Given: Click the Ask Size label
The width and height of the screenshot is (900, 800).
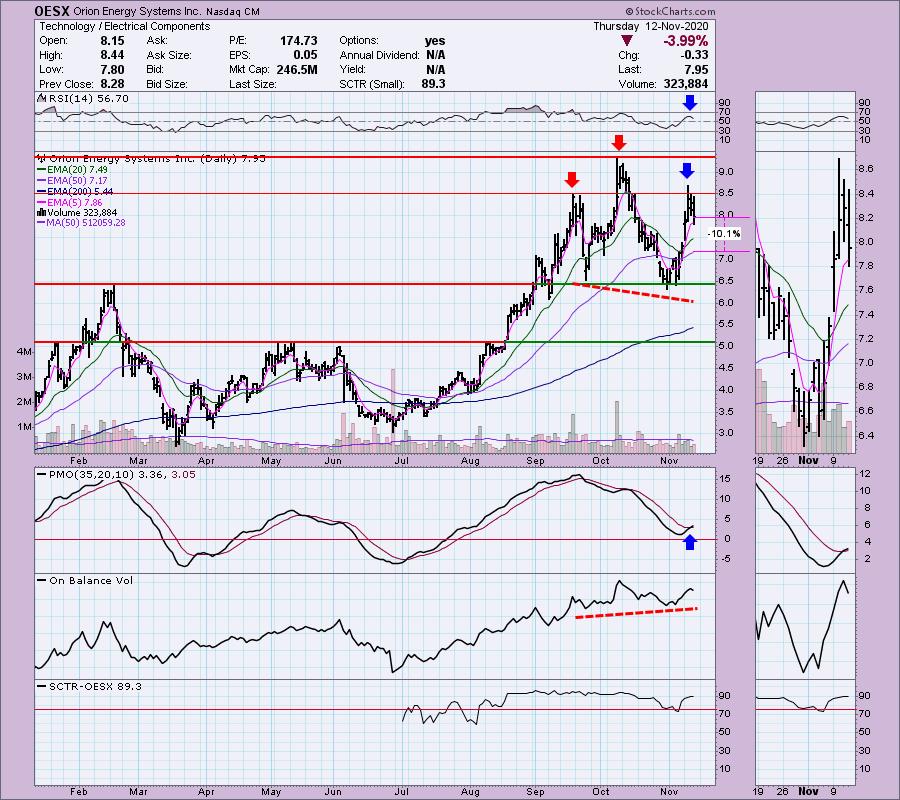Looking at the screenshot, I should [x=169, y=55].
